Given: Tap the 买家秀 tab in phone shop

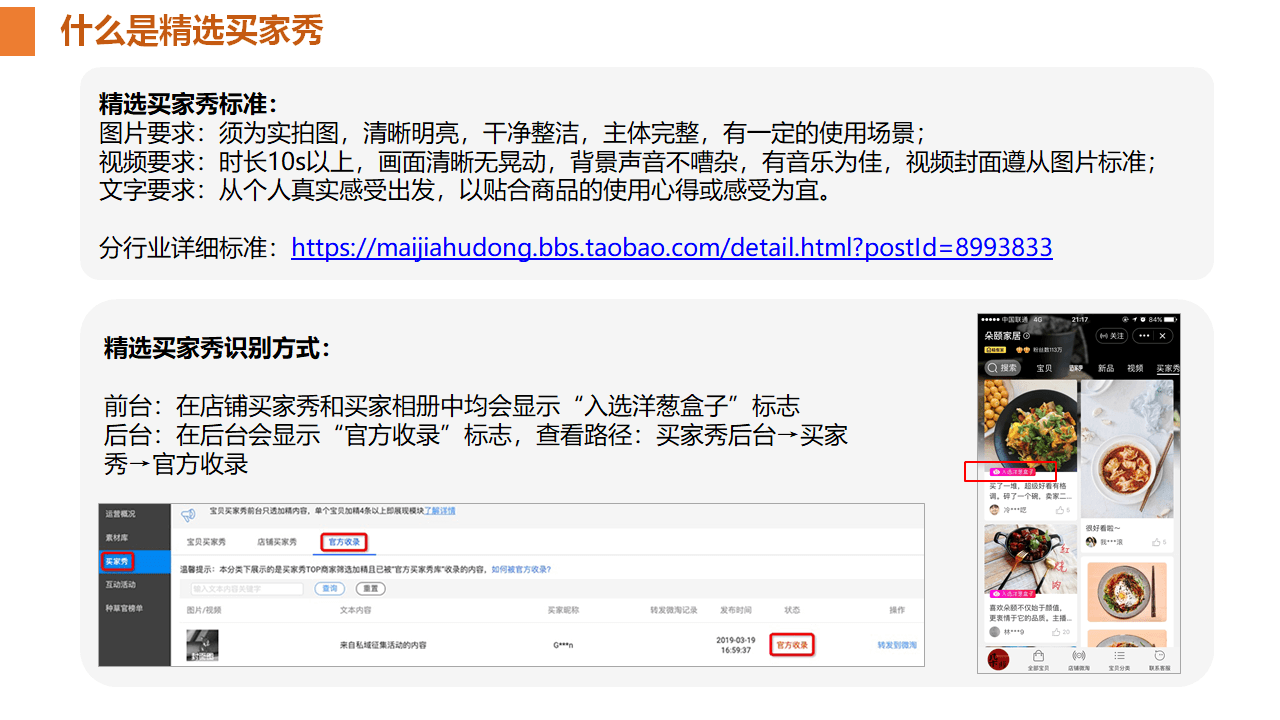Looking at the screenshot, I should pyautogui.click(x=1167, y=369).
